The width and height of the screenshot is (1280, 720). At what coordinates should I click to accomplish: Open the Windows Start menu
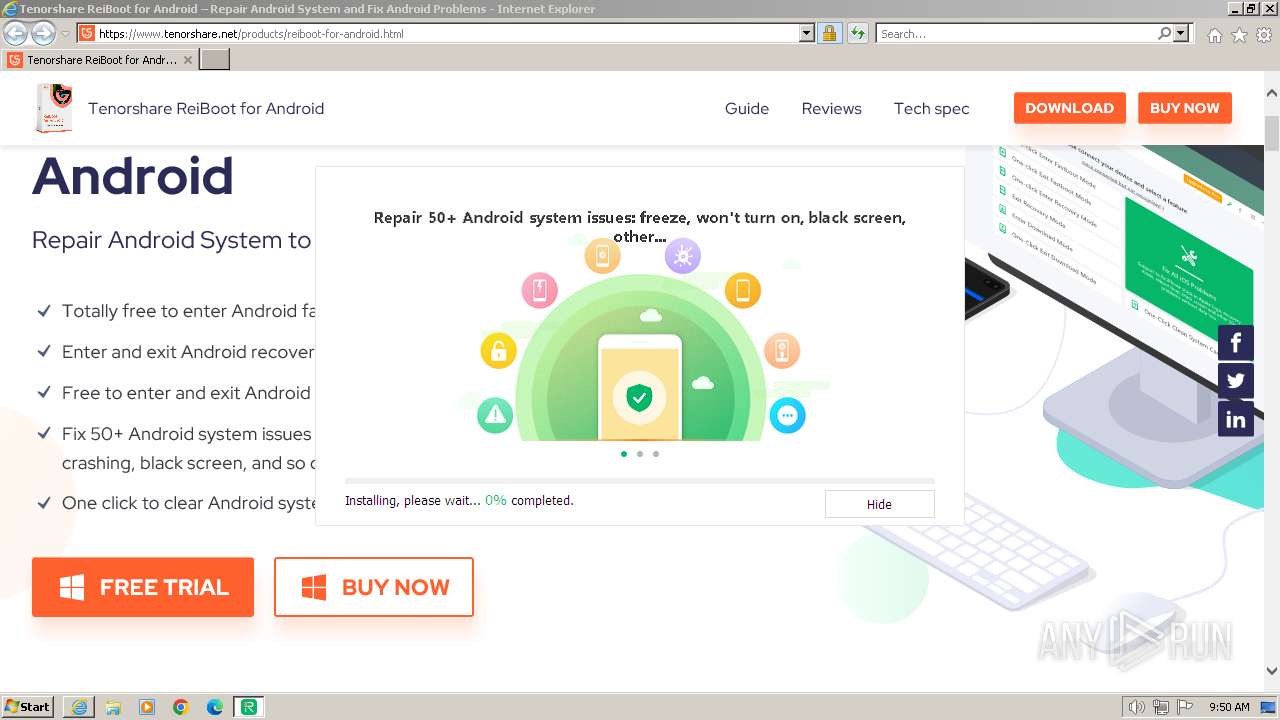pyautogui.click(x=28, y=707)
